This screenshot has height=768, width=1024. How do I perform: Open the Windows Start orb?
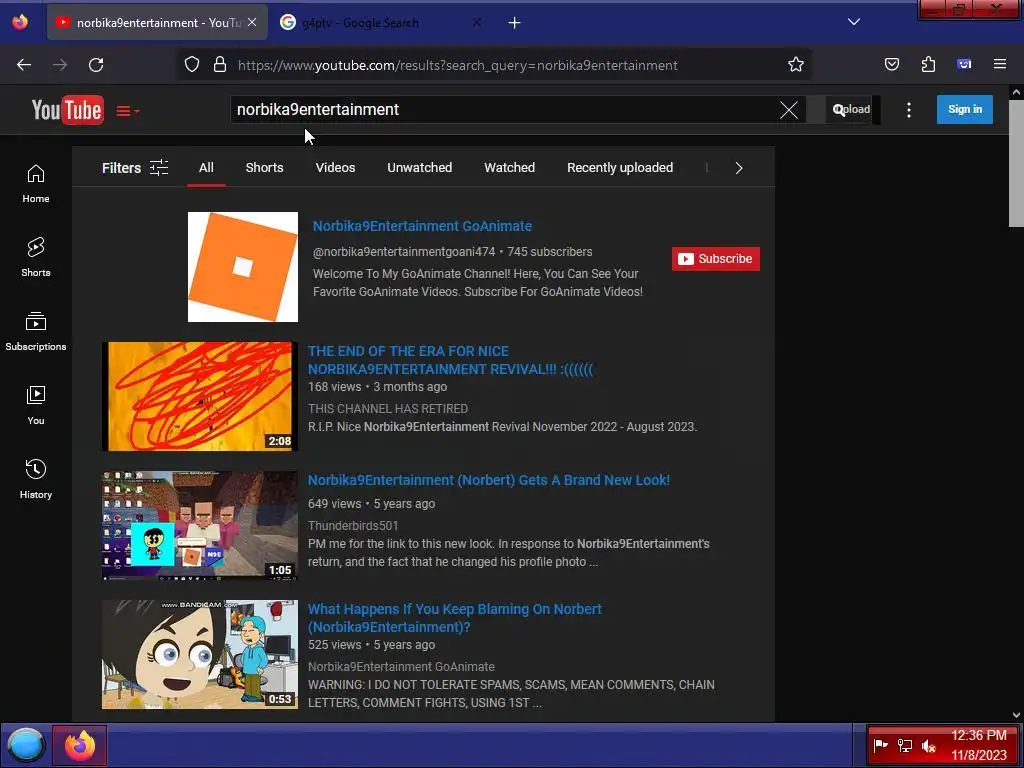[x=26, y=745]
